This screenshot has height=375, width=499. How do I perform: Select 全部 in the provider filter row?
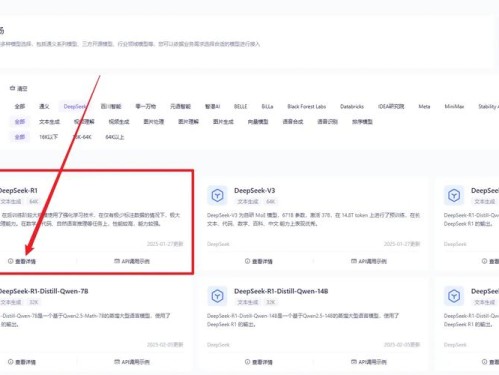[20, 106]
